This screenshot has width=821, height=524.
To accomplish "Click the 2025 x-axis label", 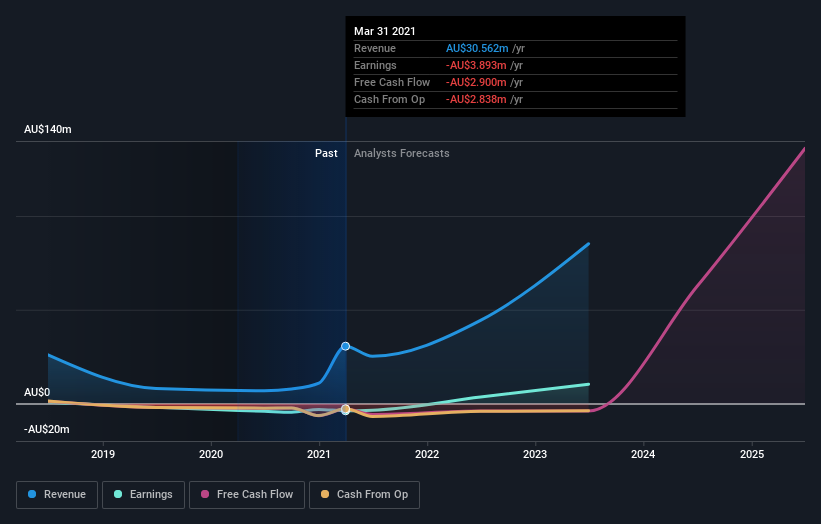I will 752,454.
